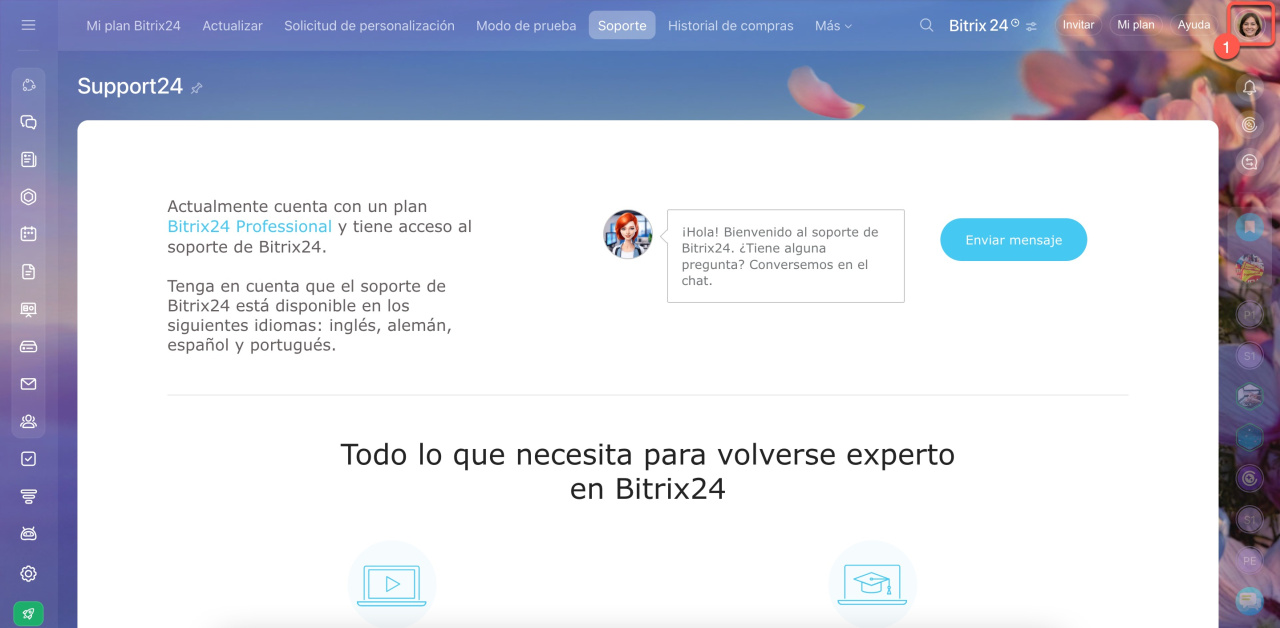Viewport: 1280px width, 628px height.
Task: Open the blue bookmark icon in right panel
Action: (1249, 228)
